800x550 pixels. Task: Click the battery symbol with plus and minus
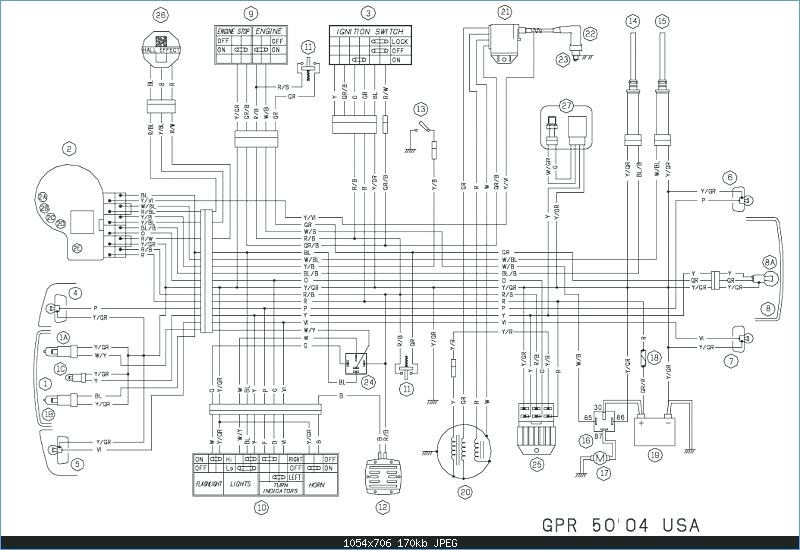tap(655, 432)
